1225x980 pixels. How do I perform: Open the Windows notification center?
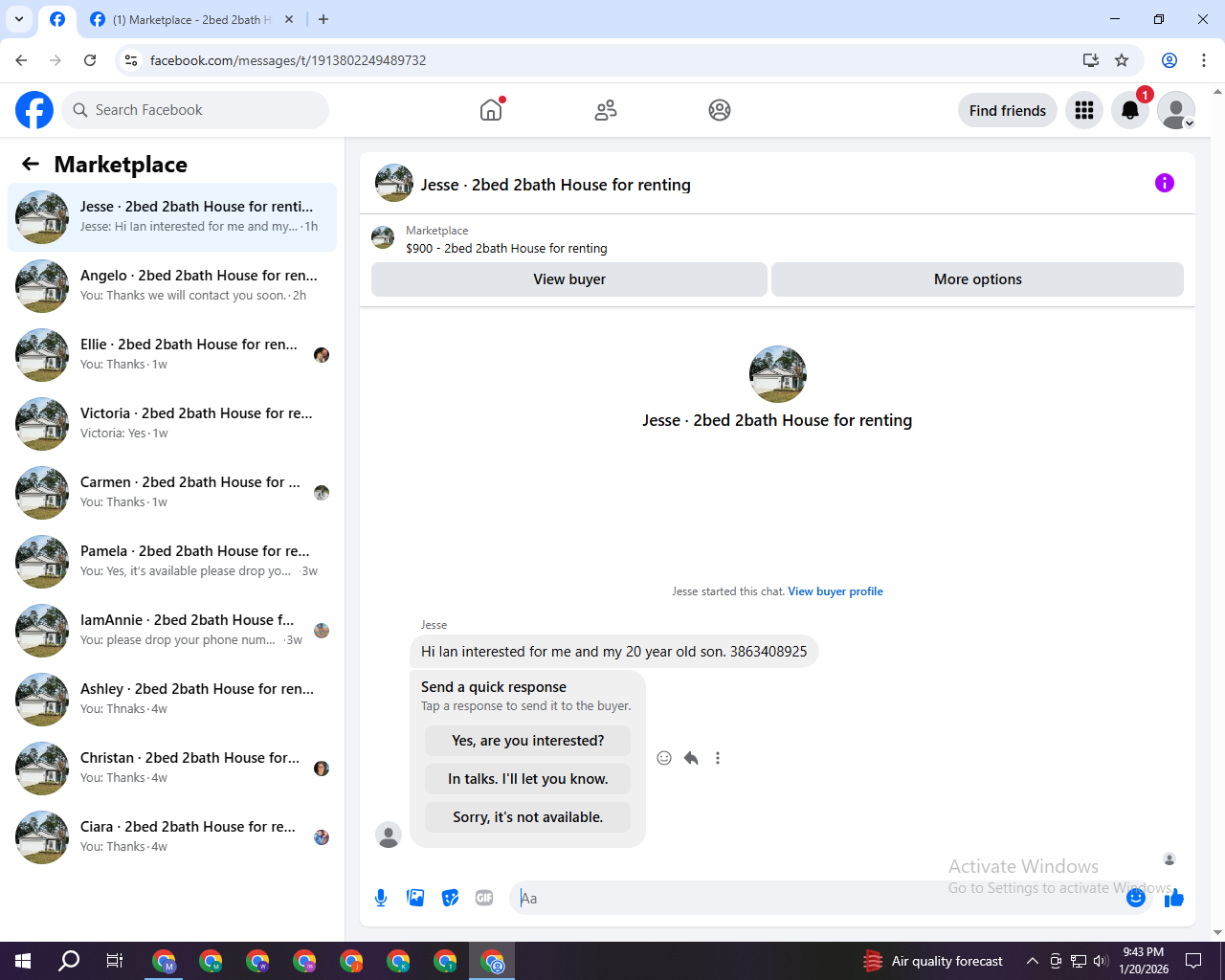[x=1193, y=961]
